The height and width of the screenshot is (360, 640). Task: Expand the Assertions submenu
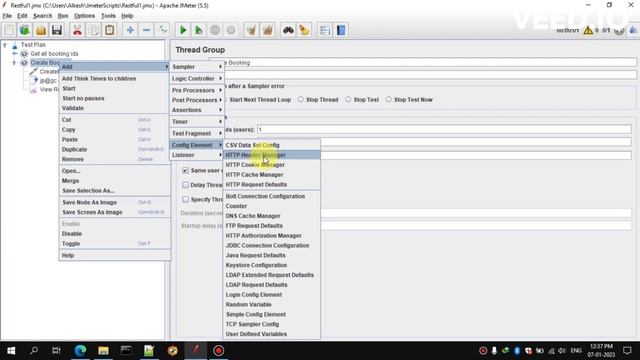pos(197,110)
